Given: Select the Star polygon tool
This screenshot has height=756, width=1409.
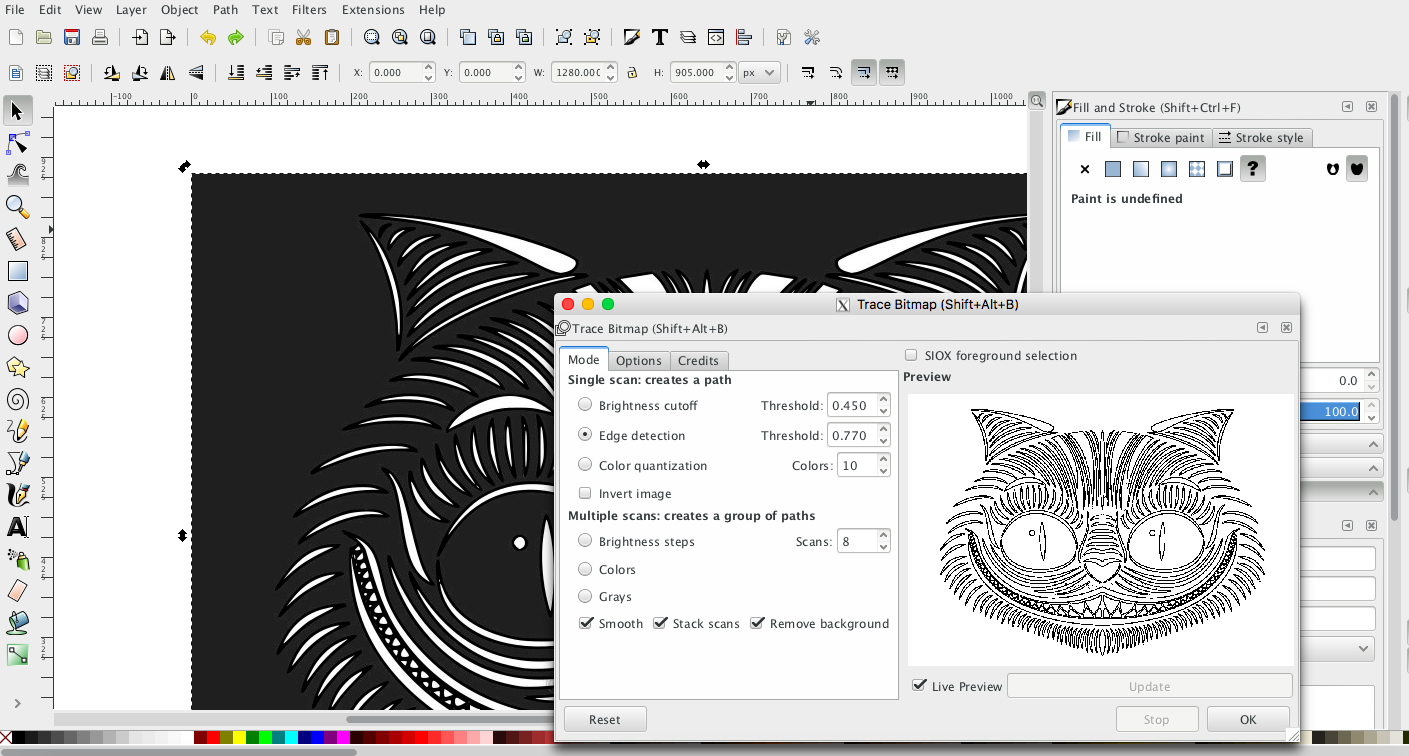Looking at the screenshot, I should pos(17,367).
